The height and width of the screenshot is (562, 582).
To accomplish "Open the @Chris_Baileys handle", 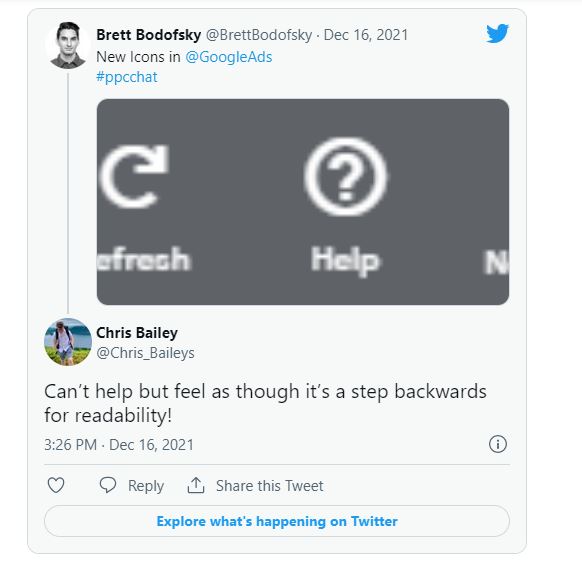I will coord(145,353).
